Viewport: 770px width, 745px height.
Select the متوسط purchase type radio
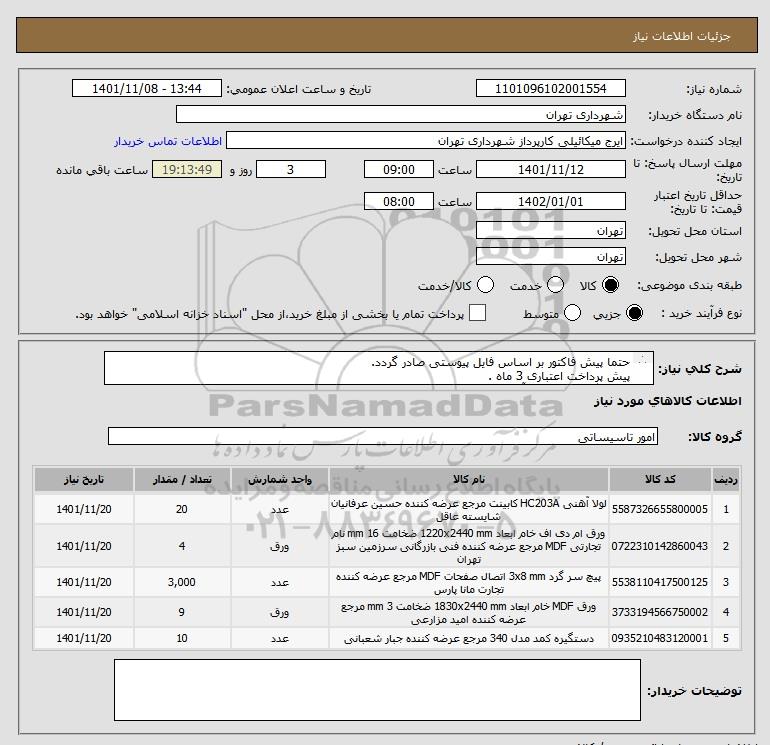[x=573, y=313]
